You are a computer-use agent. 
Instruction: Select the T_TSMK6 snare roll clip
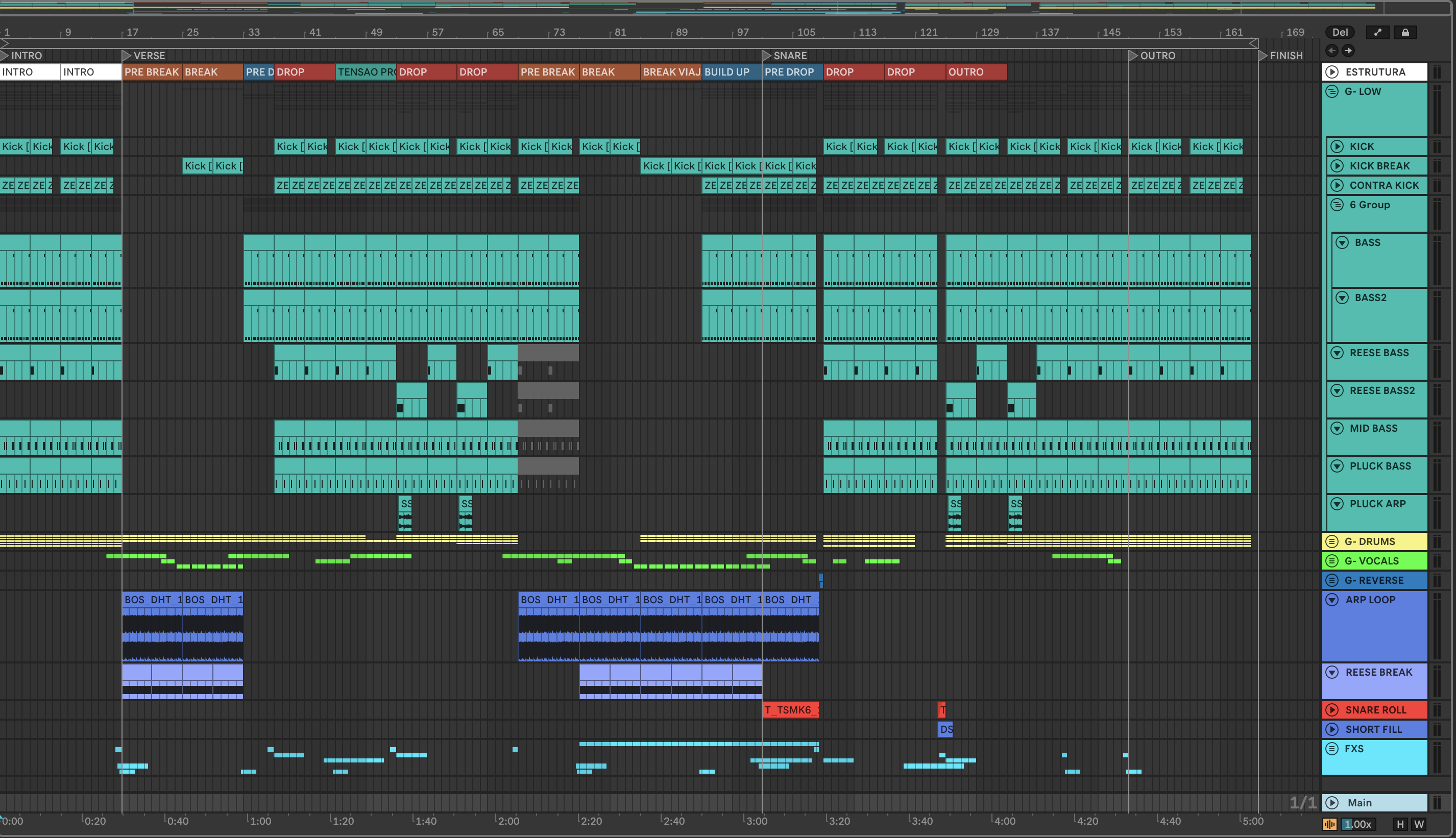pyautogui.click(x=789, y=710)
